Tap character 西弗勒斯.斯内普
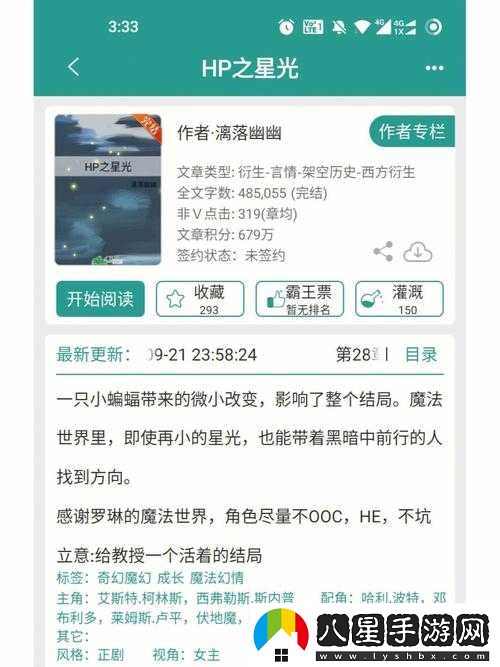 pos(245,598)
